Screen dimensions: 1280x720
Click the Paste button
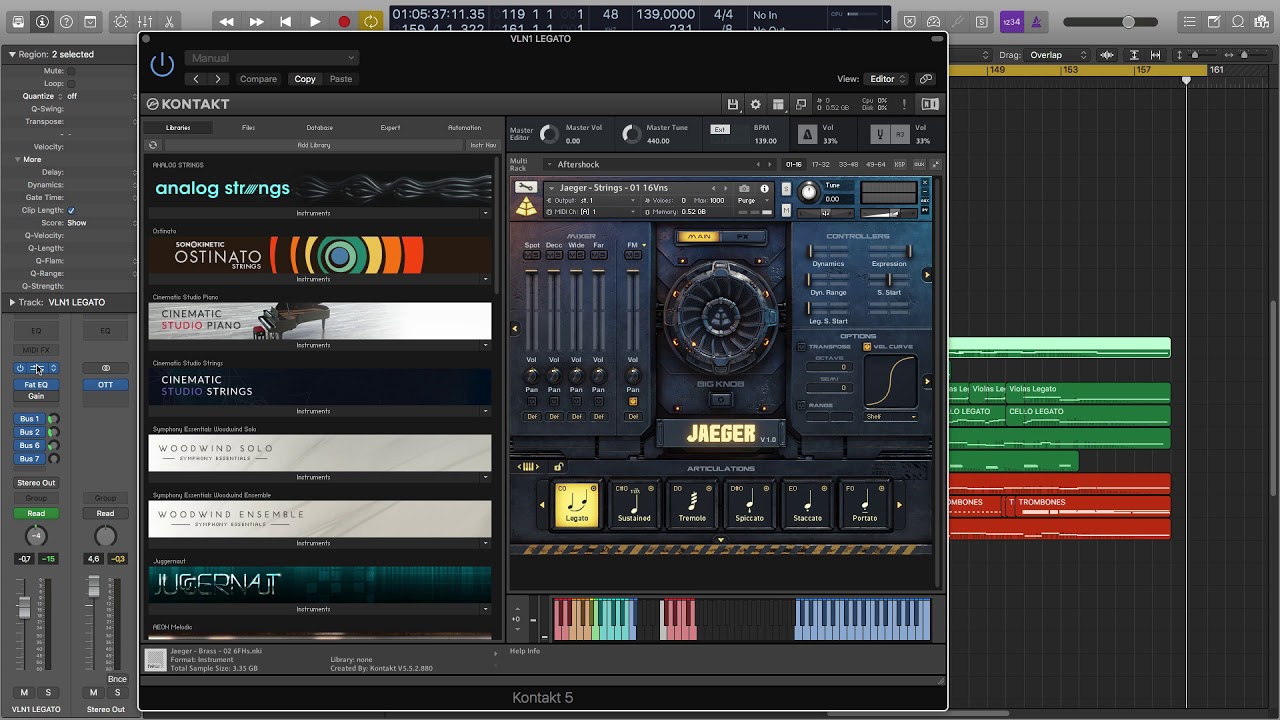[341, 79]
